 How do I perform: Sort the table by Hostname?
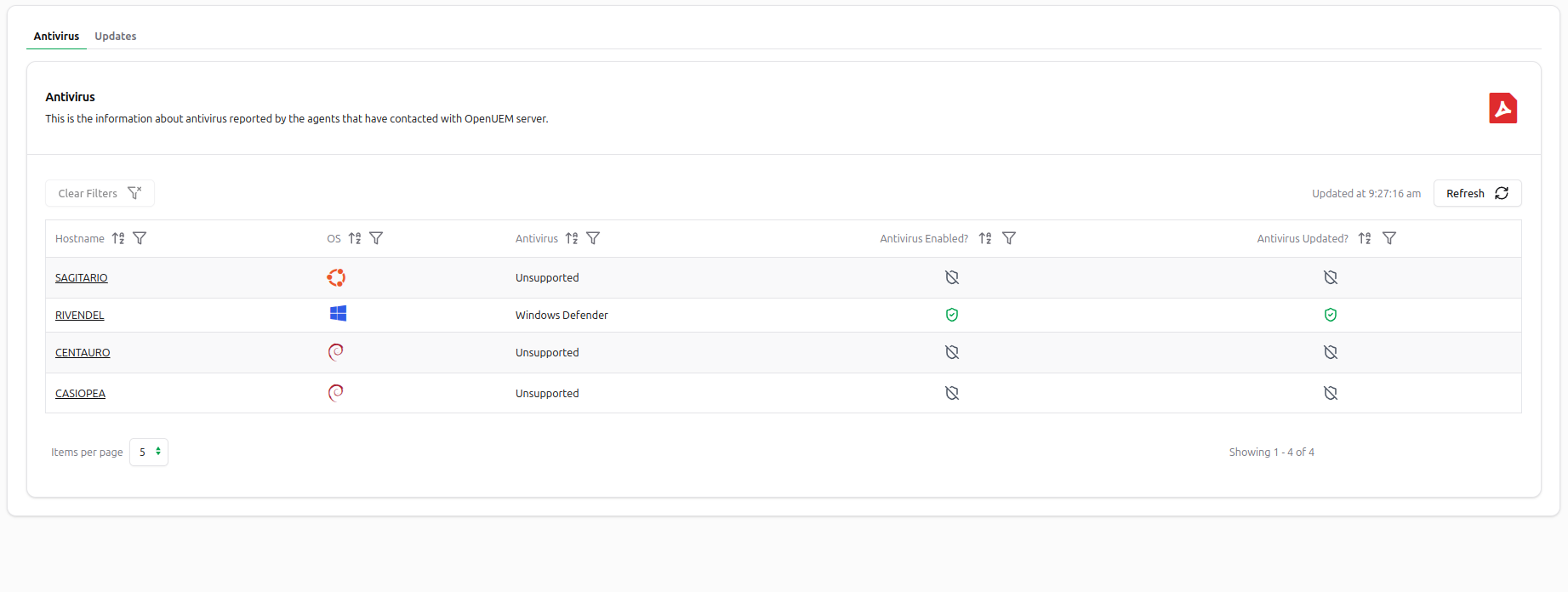click(x=118, y=238)
